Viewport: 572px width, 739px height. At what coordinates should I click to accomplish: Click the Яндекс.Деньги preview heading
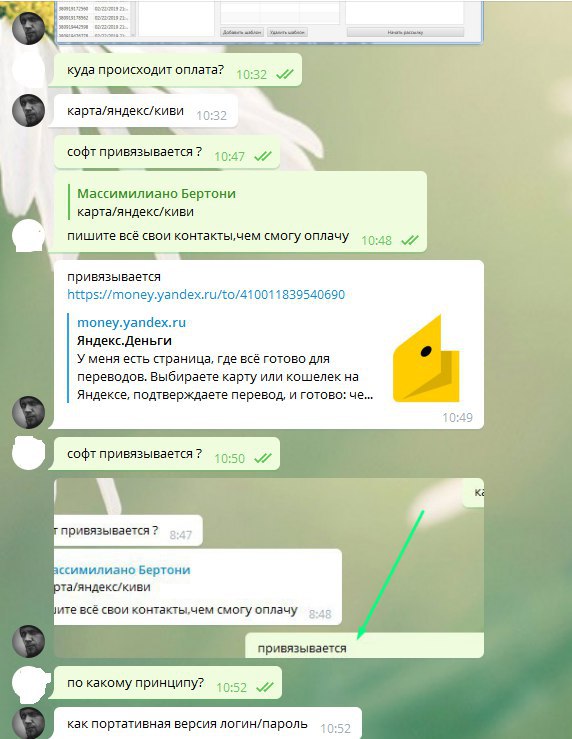[x=124, y=340]
